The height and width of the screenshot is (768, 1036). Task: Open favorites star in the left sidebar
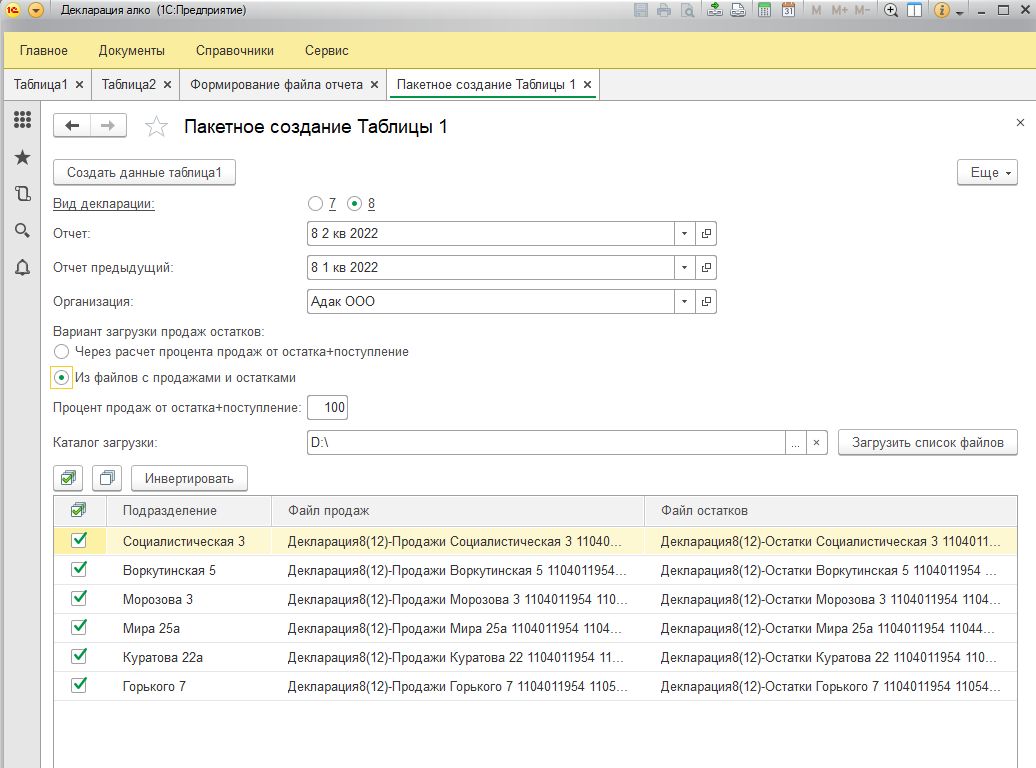22,157
